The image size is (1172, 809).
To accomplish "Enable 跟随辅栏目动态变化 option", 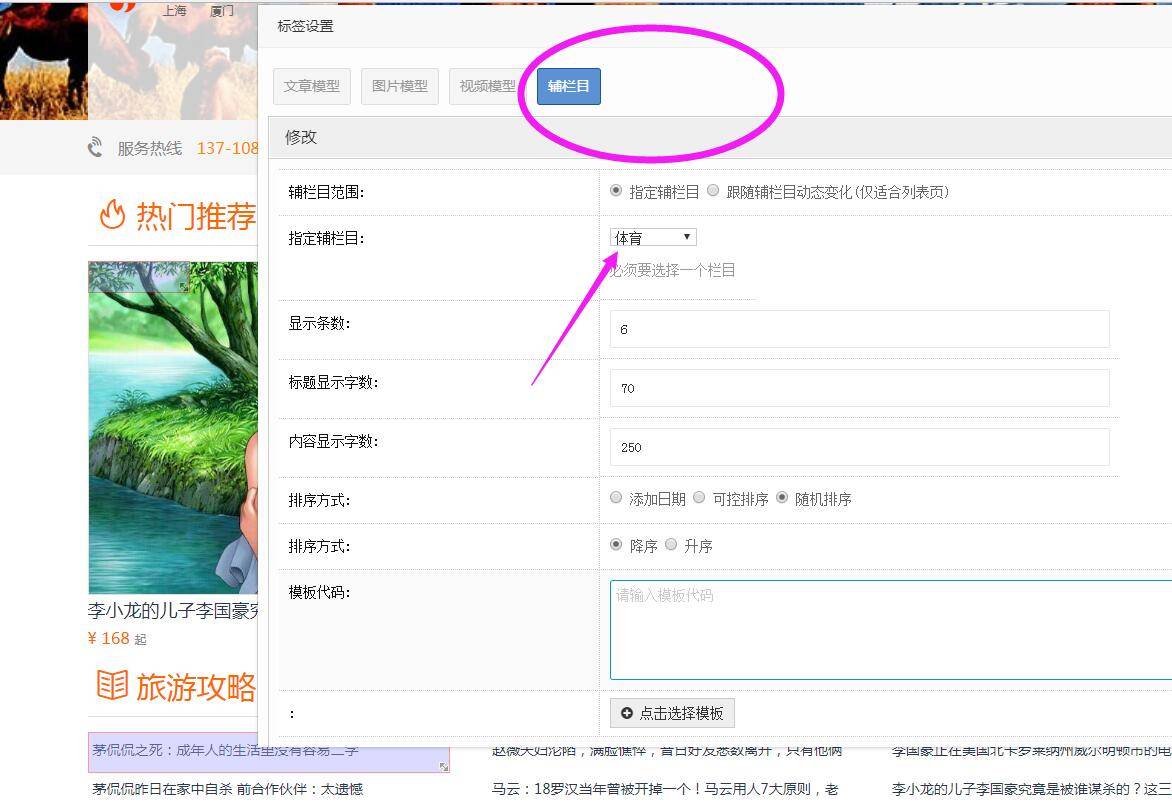I will (x=714, y=191).
